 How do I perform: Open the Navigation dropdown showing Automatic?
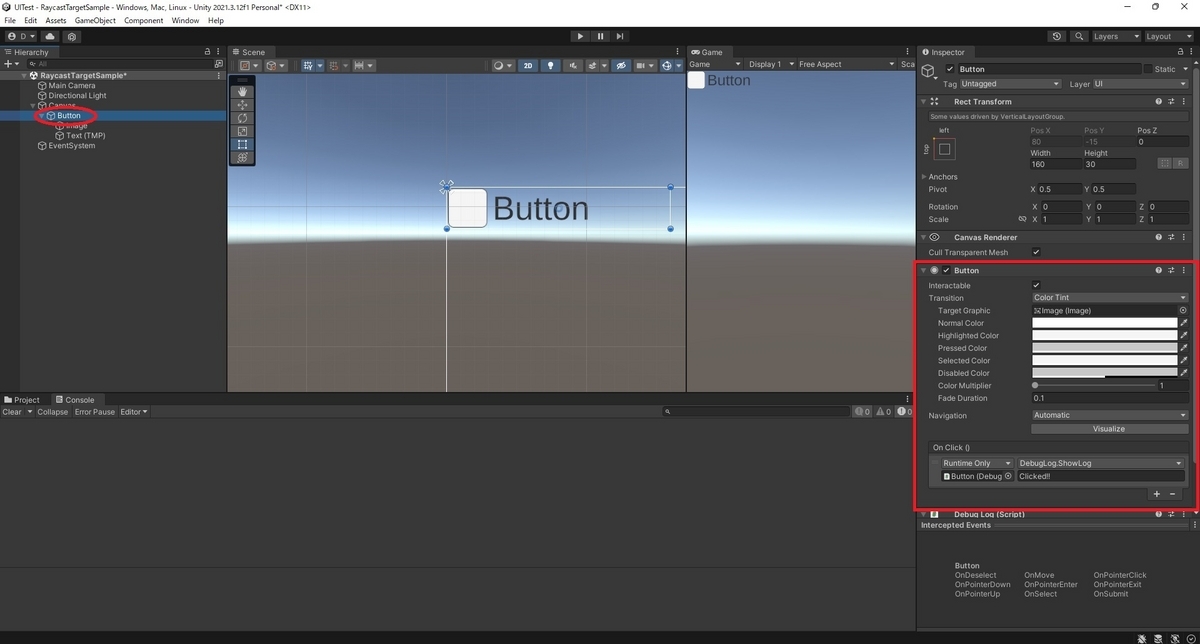(1110, 415)
